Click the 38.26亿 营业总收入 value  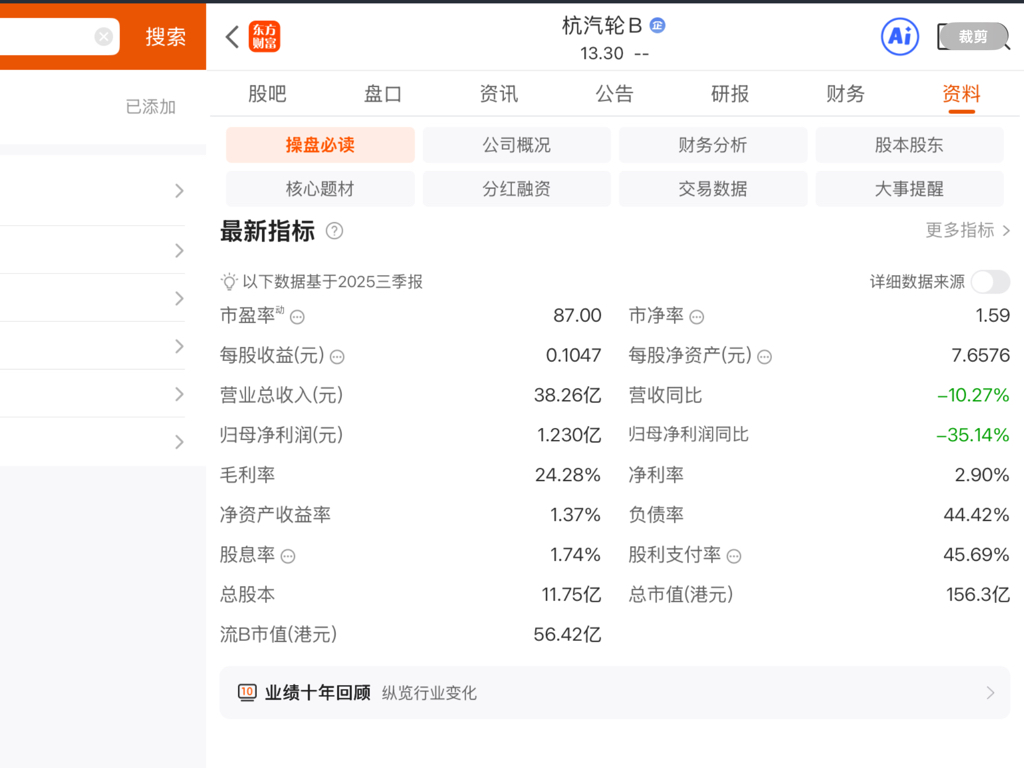568,395
